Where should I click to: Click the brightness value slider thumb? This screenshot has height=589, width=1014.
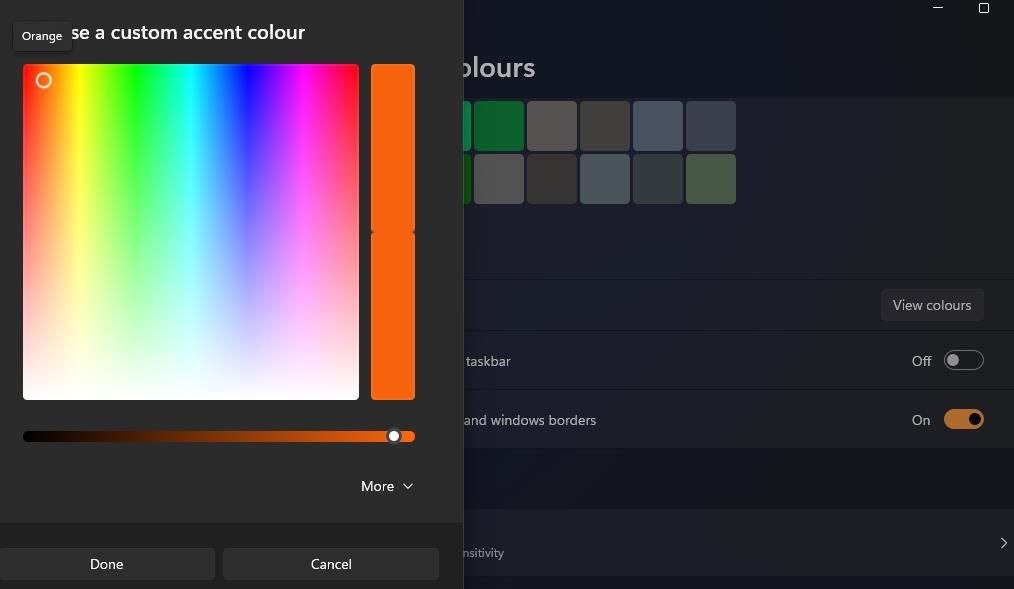coord(394,436)
